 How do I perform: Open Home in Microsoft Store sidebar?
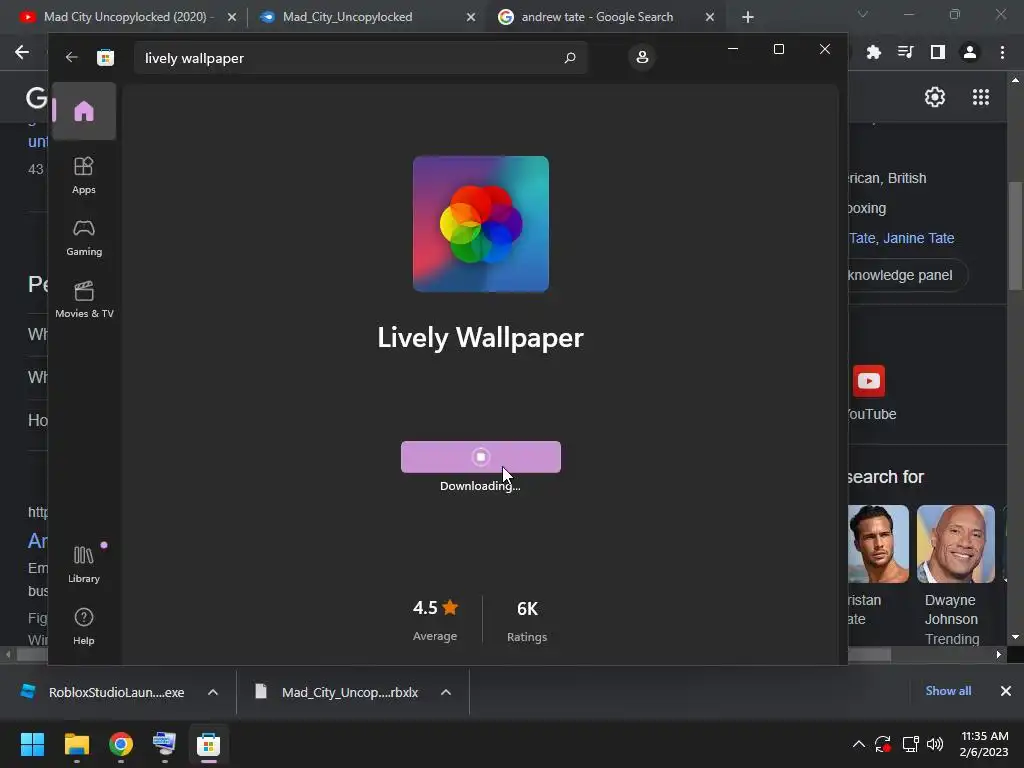pyautogui.click(x=84, y=111)
